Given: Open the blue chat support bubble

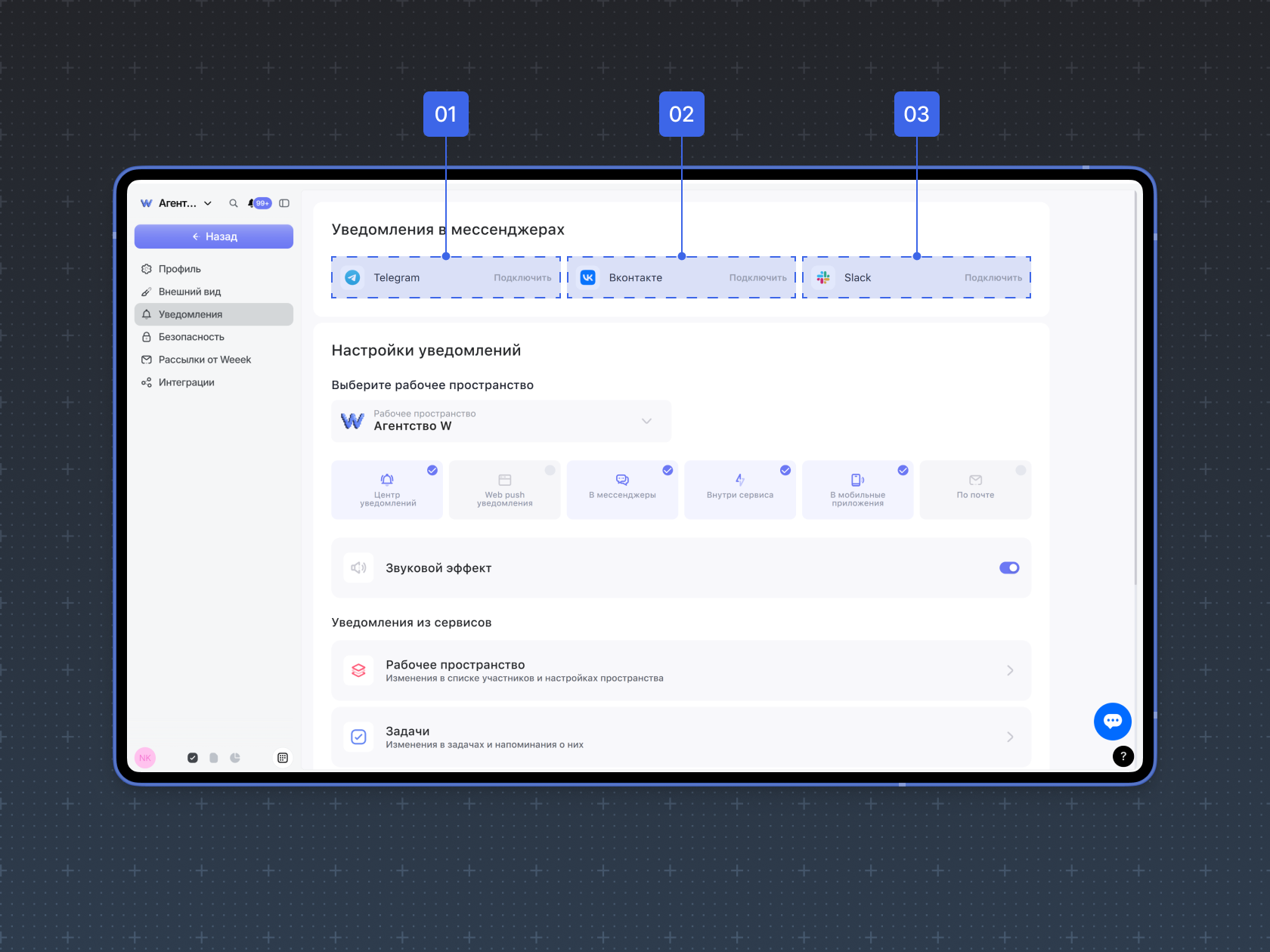Looking at the screenshot, I should coord(1112,722).
